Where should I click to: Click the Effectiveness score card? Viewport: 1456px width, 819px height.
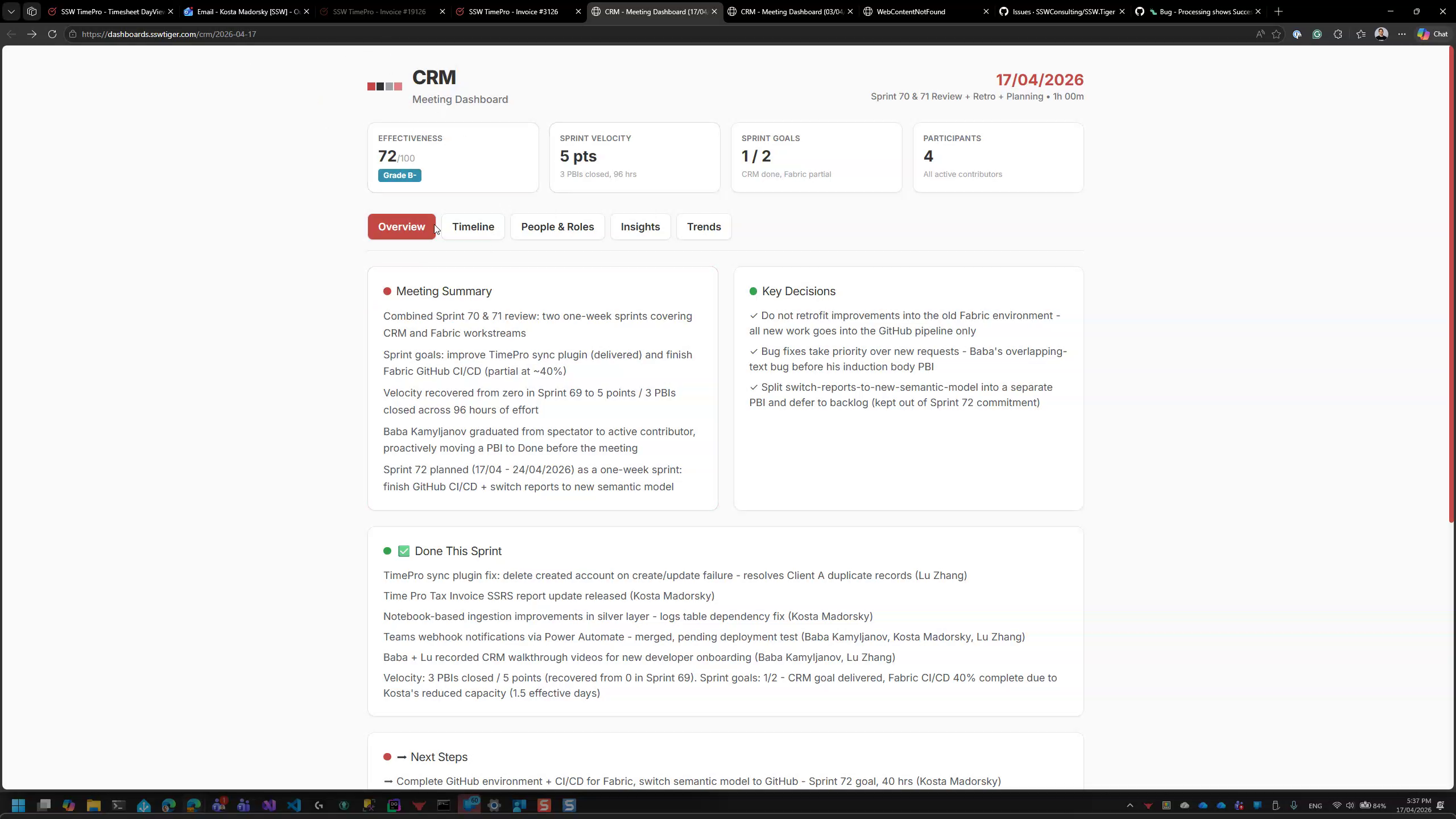pos(453,158)
